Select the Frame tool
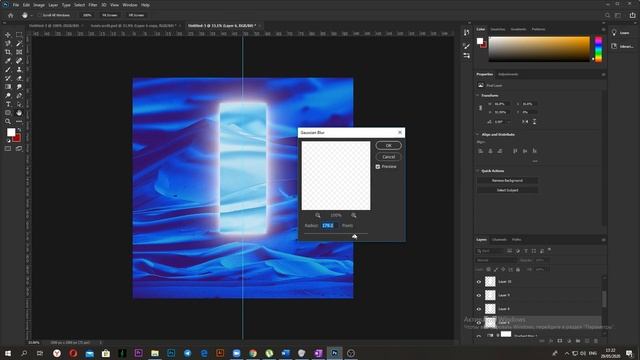The image size is (640, 360). pos(19,52)
